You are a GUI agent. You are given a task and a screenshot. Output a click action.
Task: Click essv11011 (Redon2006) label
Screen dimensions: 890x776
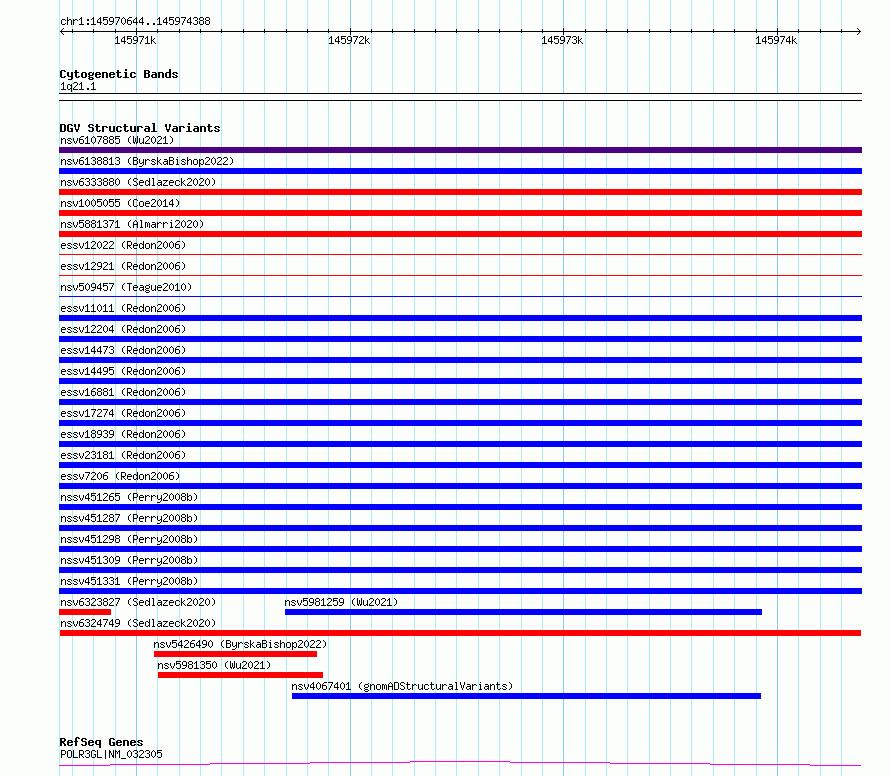tap(123, 308)
